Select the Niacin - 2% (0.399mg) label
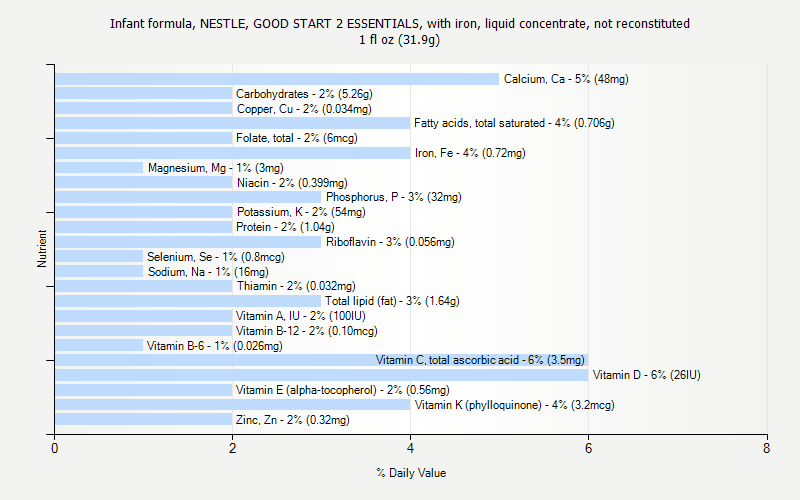The width and height of the screenshot is (800, 500). click(292, 183)
